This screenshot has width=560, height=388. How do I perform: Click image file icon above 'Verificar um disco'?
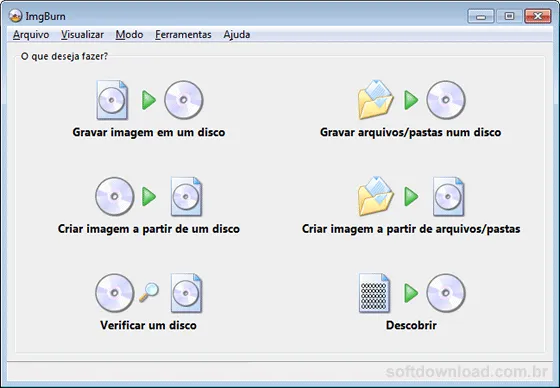pos(186,293)
